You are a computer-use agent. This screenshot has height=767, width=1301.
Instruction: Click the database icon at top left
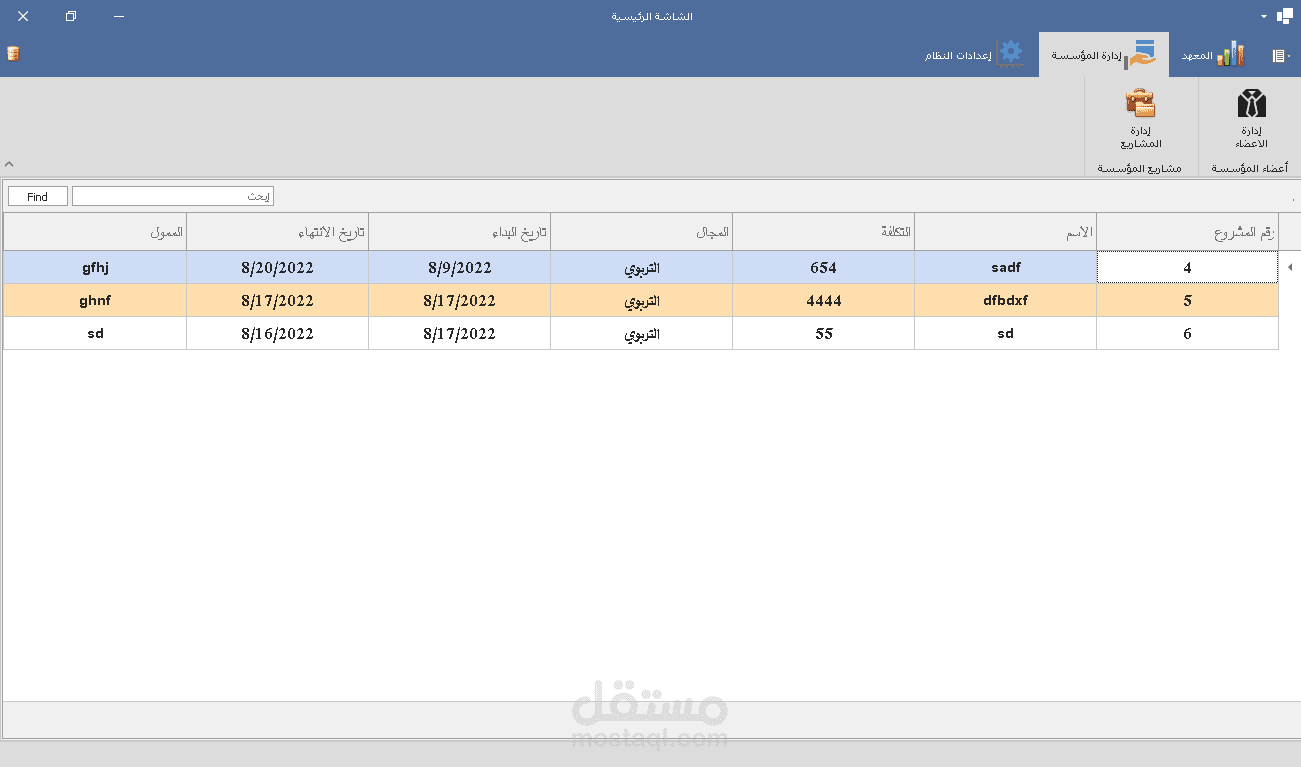click(x=13, y=54)
